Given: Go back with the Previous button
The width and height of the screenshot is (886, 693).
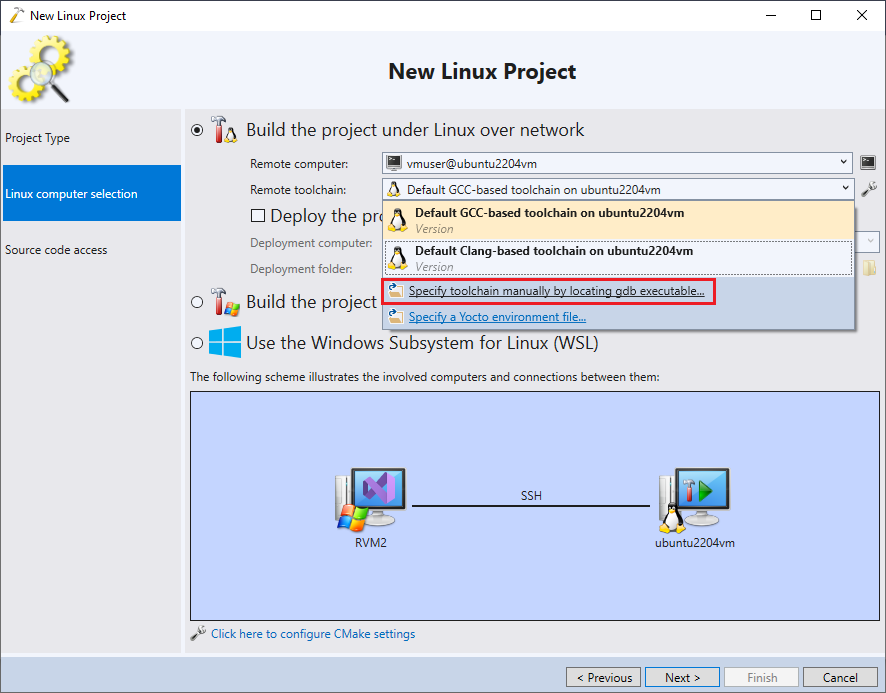Looking at the screenshot, I should (603, 677).
